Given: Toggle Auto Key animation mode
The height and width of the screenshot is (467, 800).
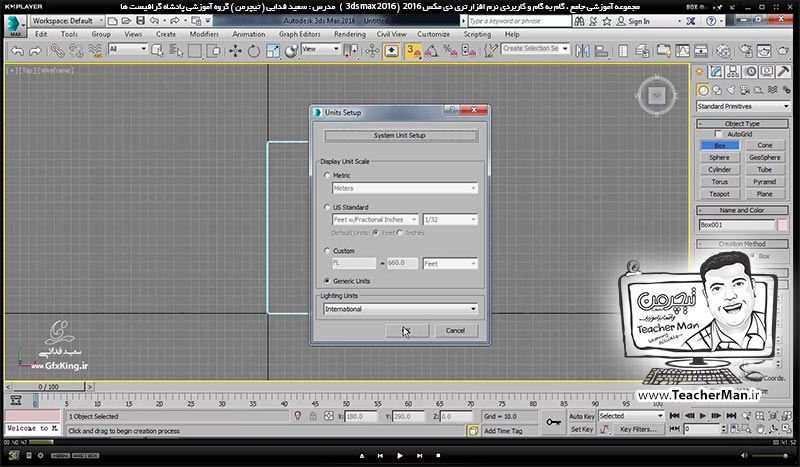Looking at the screenshot, I should (x=582, y=416).
